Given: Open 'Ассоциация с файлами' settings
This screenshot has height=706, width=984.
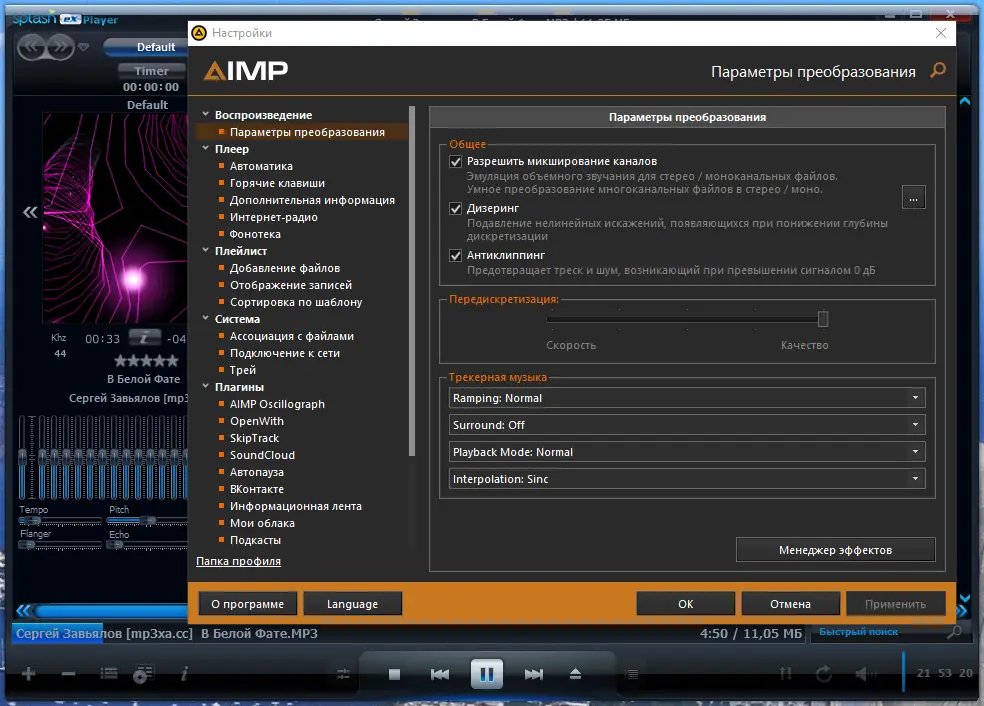Looking at the screenshot, I should pos(292,336).
